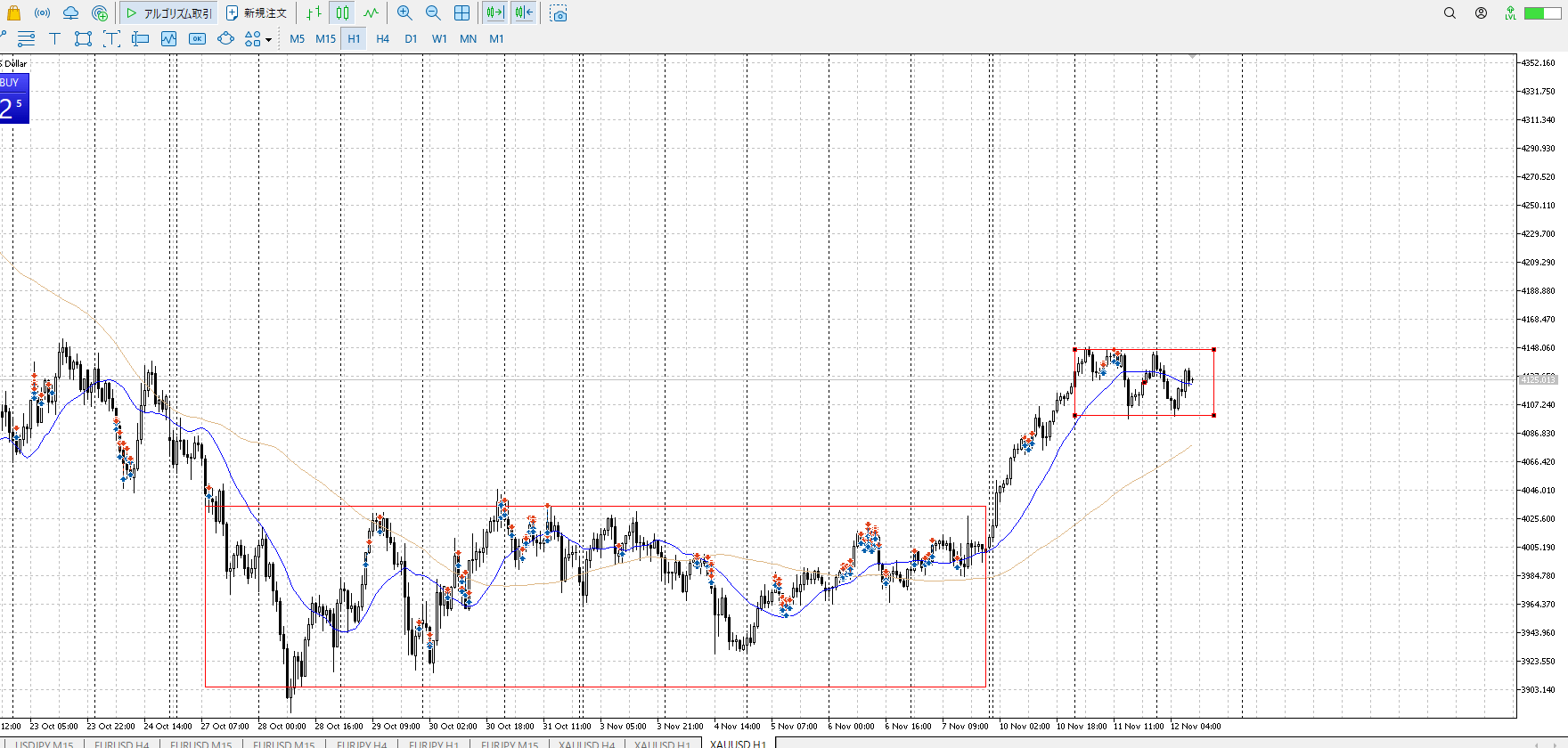
Task: Click the New Order button
Action: [257, 13]
